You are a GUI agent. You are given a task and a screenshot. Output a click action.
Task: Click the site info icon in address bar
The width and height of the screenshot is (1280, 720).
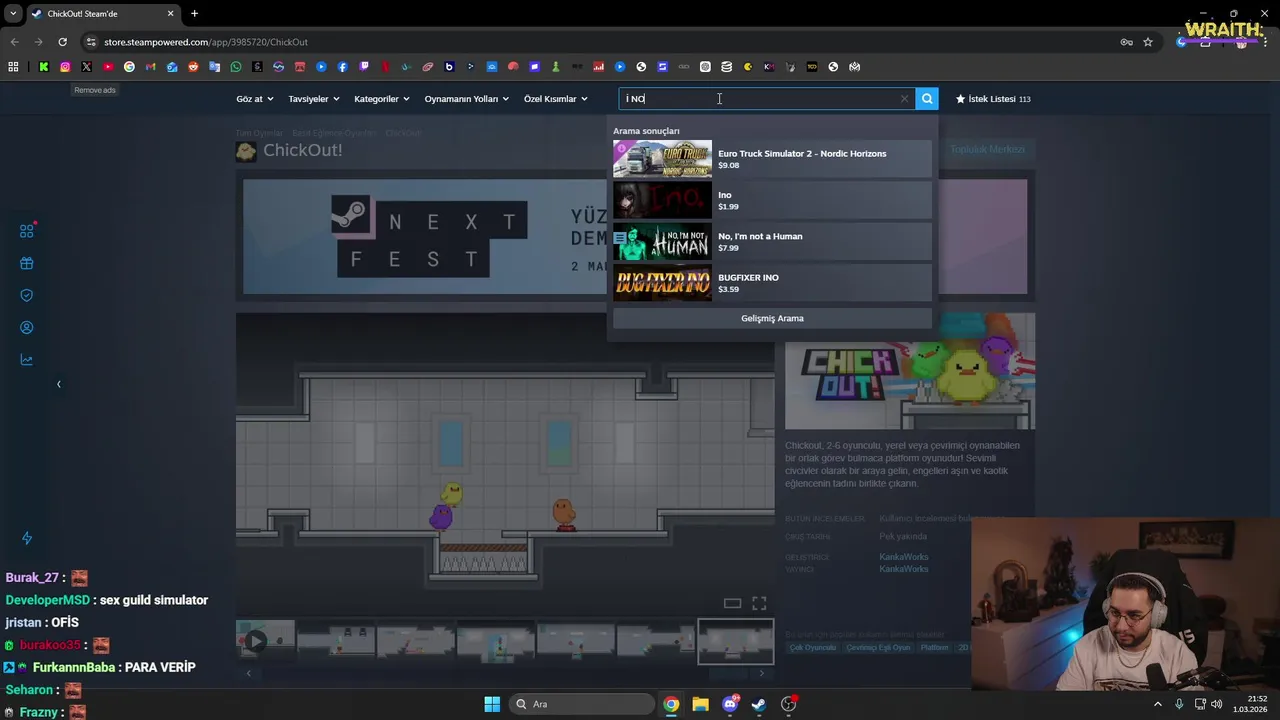coord(91,42)
